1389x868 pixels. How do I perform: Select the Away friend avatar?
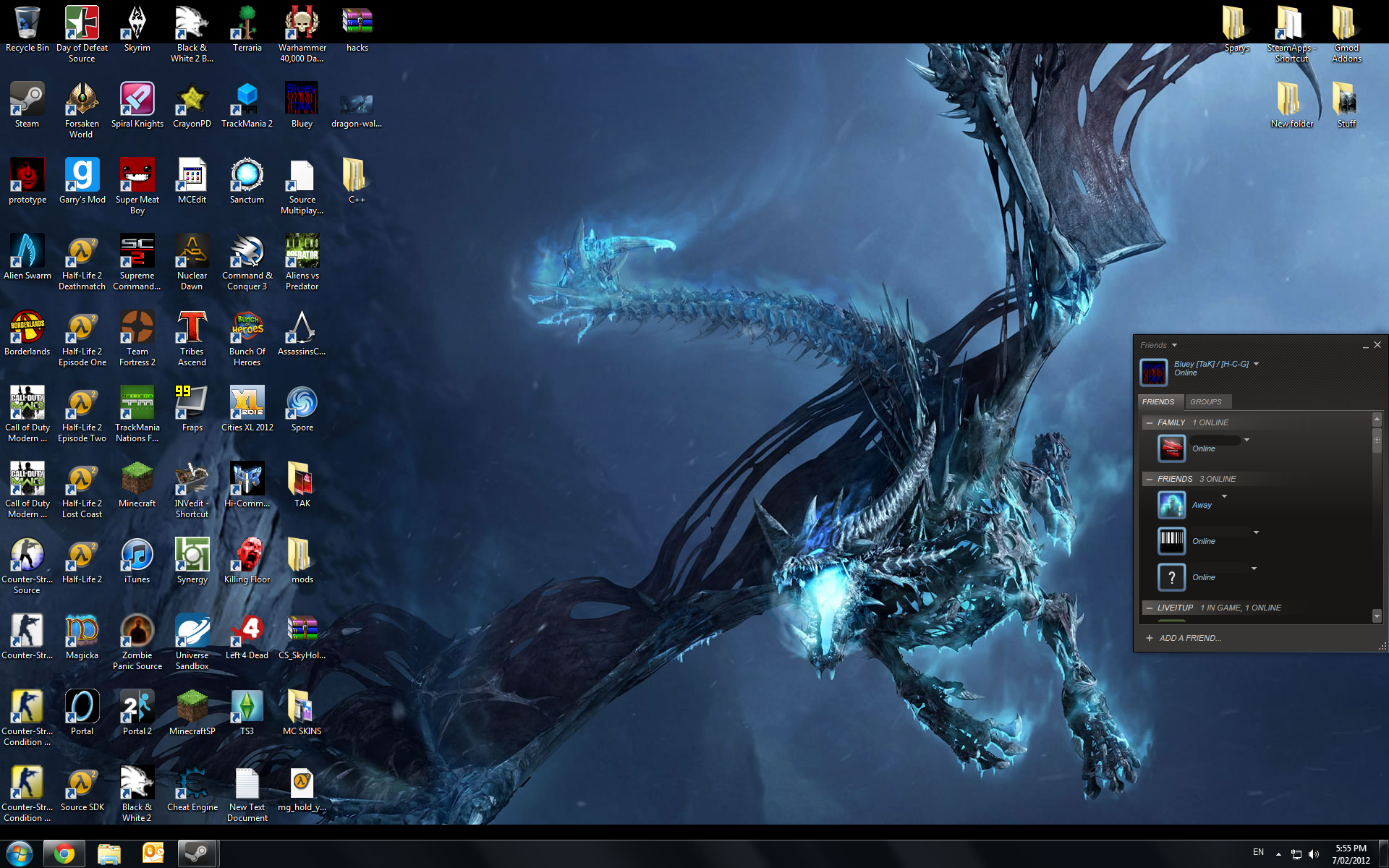click(1171, 505)
